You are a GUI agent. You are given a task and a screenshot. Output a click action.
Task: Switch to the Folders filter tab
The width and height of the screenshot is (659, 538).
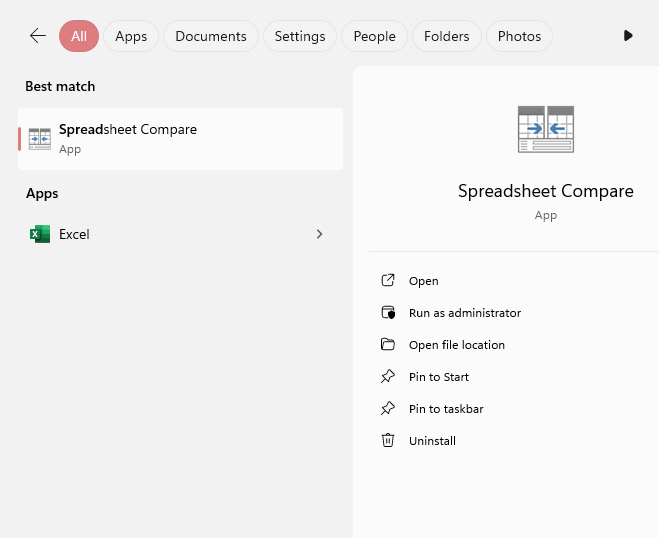click(x=447, y=36)
